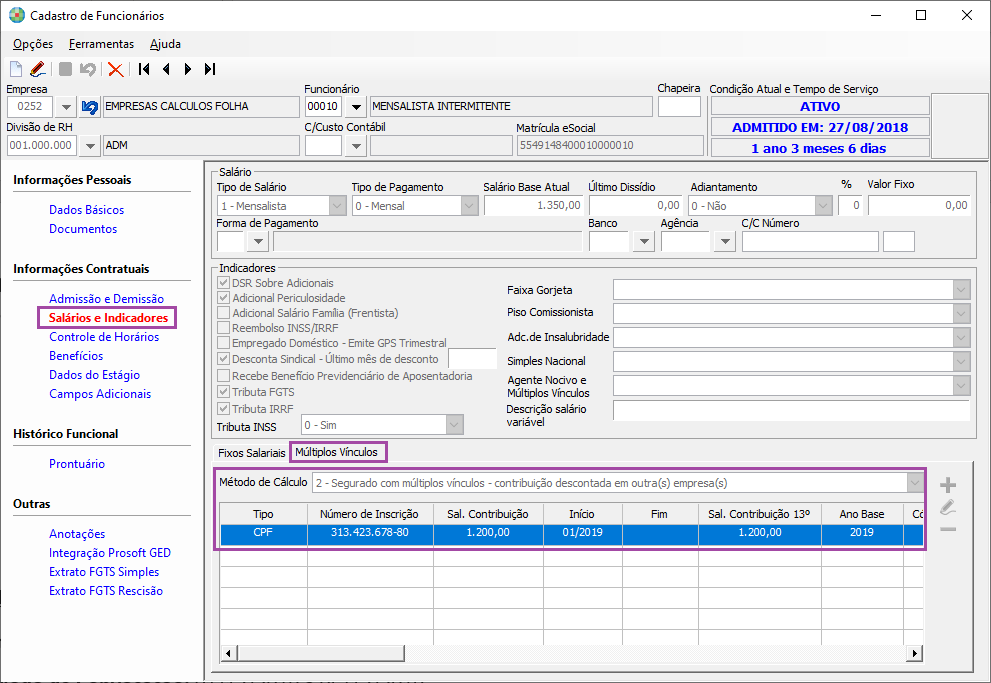
Task: Expand the Método de Cálculo dropdown
Action: click(x=915, y=483)
